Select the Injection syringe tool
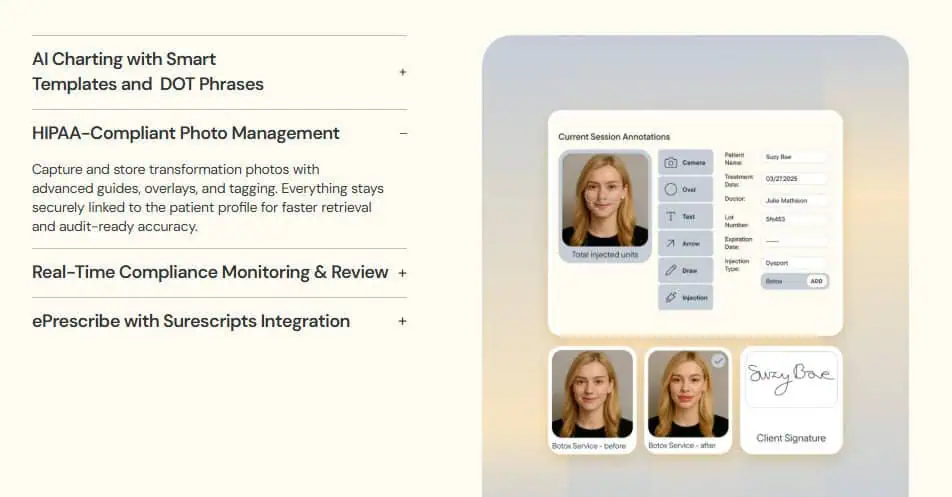The image size is (952, 497). click(x=686, y=297)
